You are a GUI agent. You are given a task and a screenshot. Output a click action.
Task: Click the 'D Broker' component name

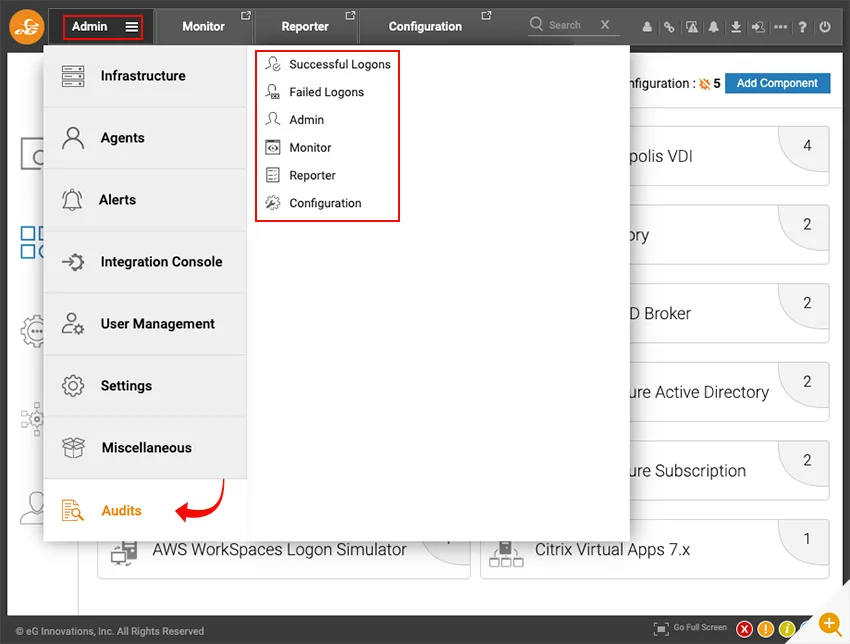[660, 313]
